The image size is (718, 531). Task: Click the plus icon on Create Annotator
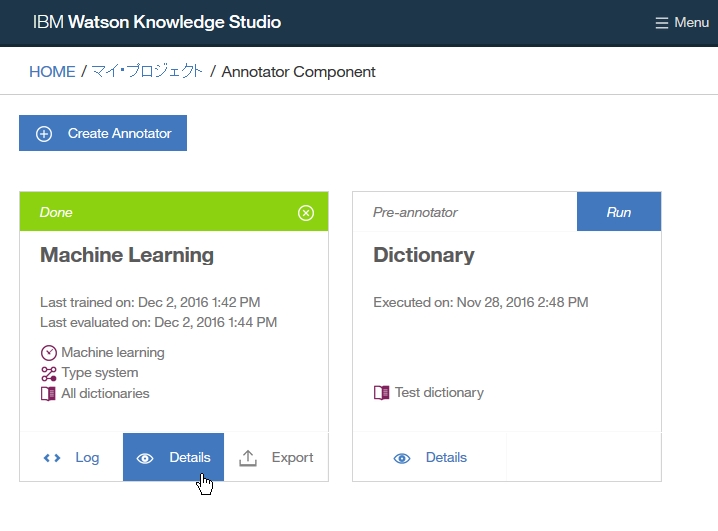pyautogui.click(x=44, y=134)
